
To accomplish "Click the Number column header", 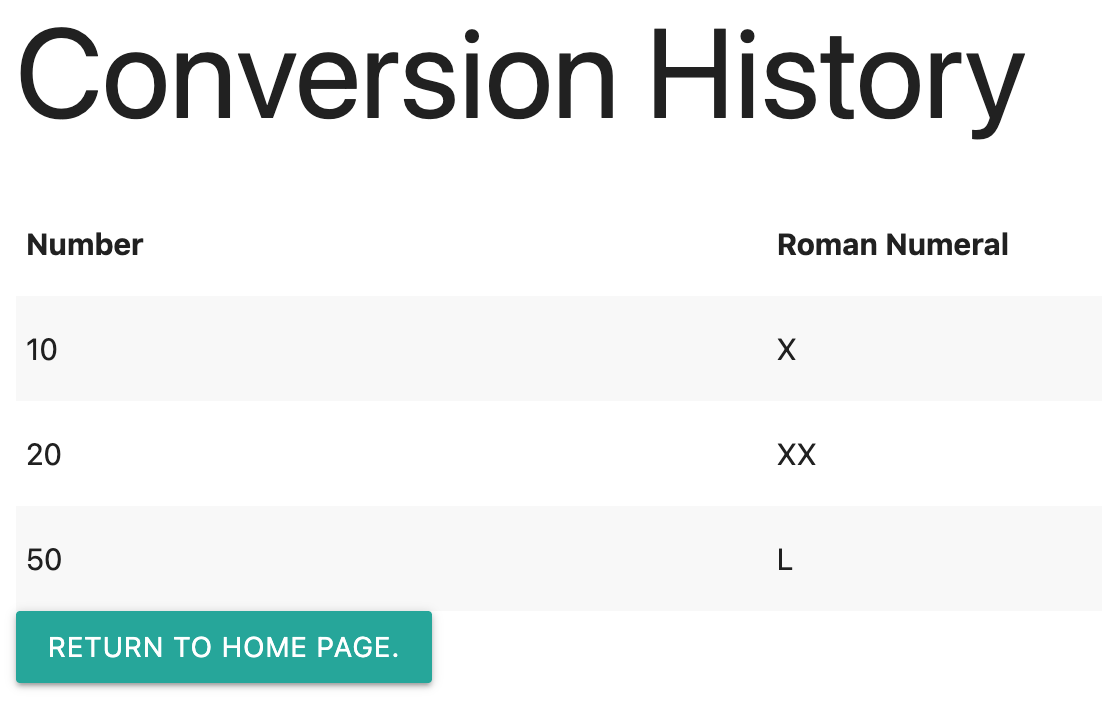I will 85,244.
